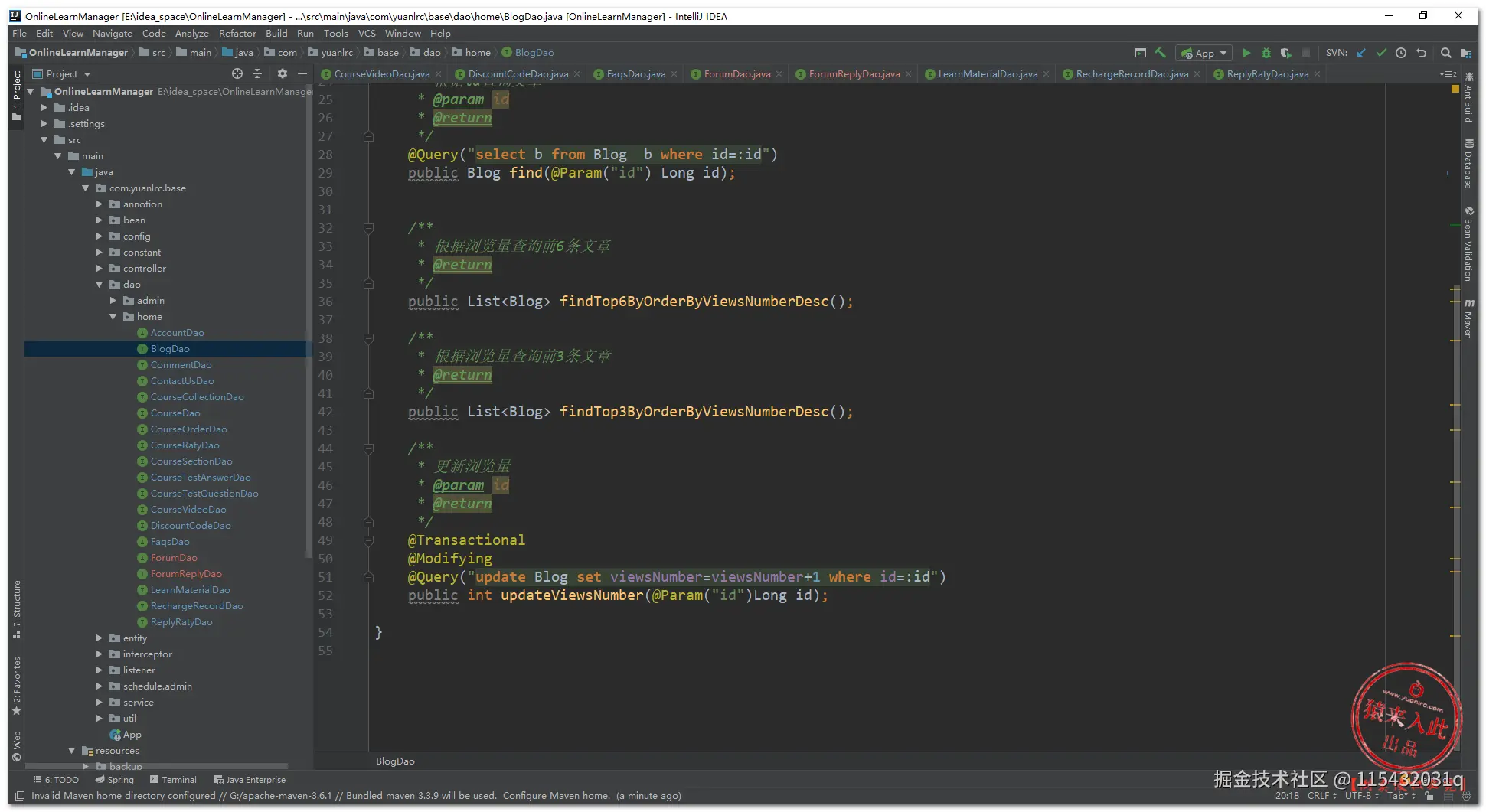Open the Spring tool window

[x=115, y=780]
